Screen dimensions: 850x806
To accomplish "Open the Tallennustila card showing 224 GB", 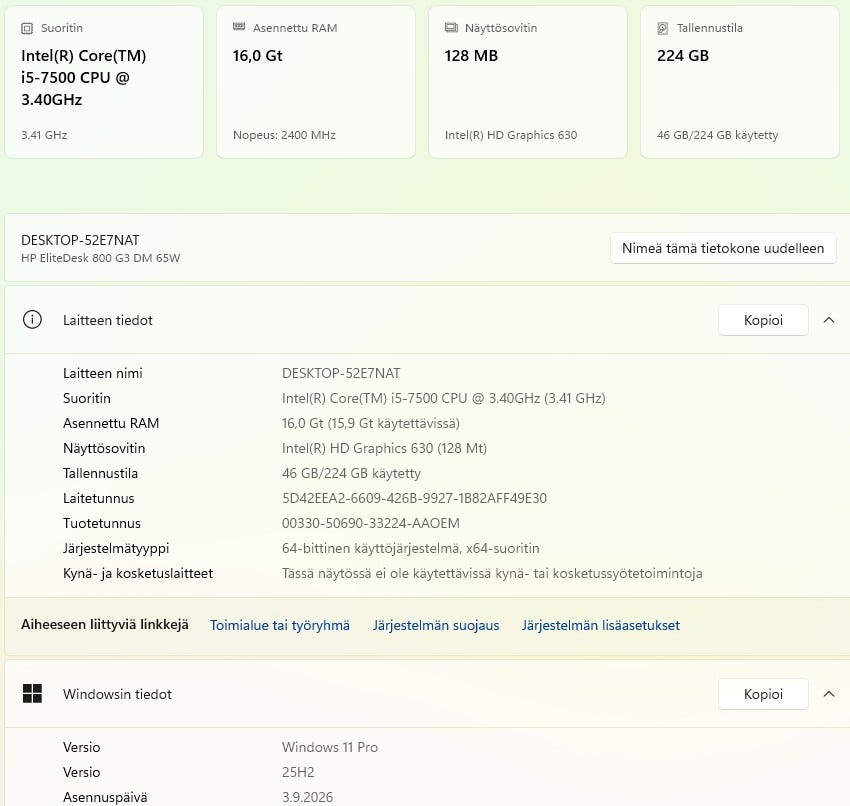I will click(x=740, y=82).
